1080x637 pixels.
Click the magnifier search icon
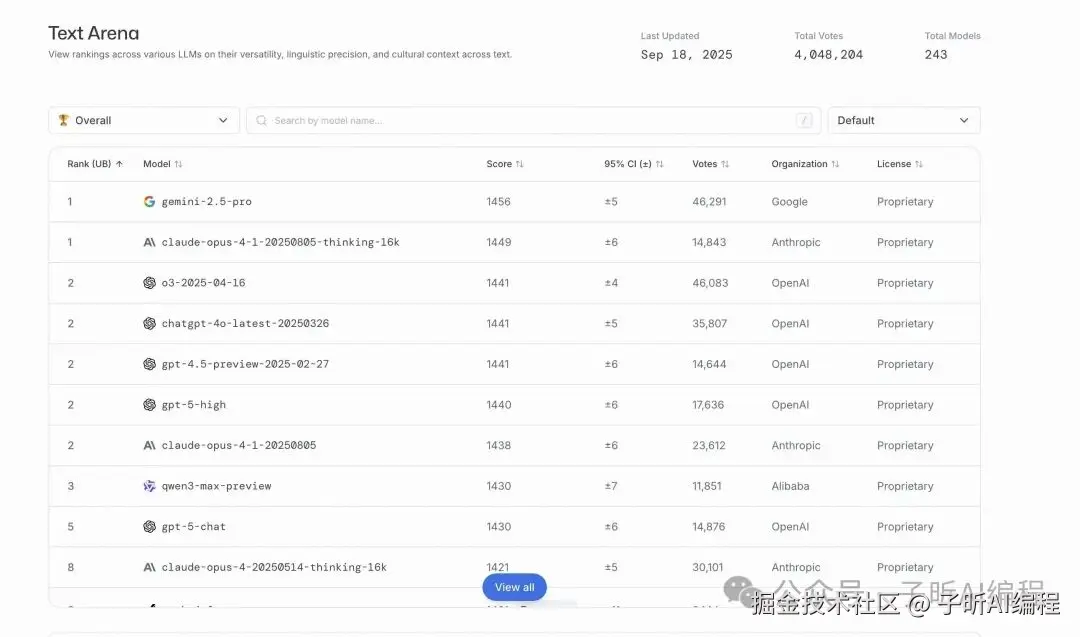[x=262, y=121]
